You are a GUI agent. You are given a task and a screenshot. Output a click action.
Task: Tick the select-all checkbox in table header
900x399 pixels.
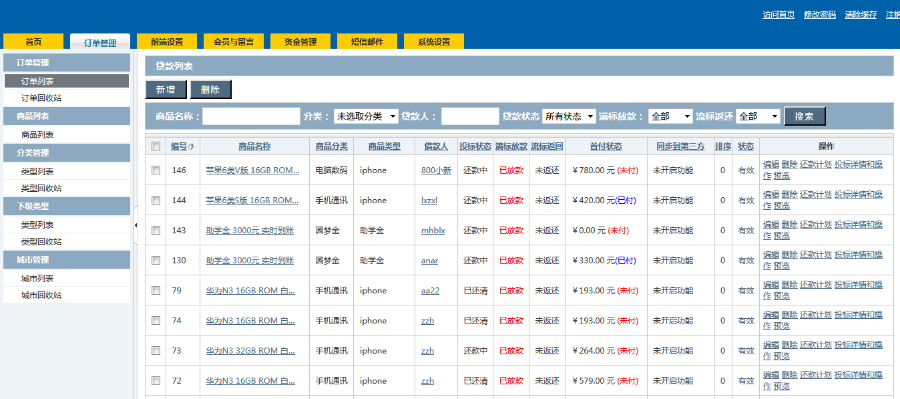[x=156, y=146]
